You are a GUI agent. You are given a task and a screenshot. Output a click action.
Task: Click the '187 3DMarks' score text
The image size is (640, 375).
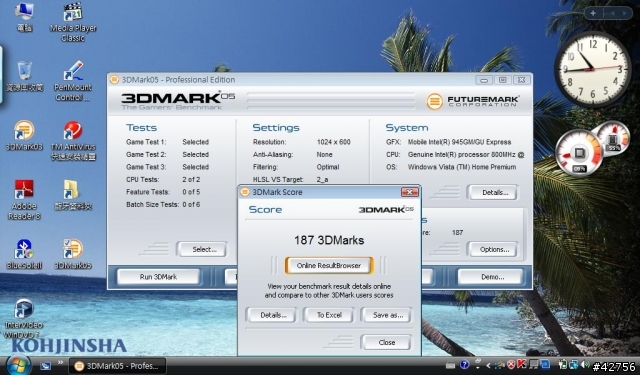(329, 240)
